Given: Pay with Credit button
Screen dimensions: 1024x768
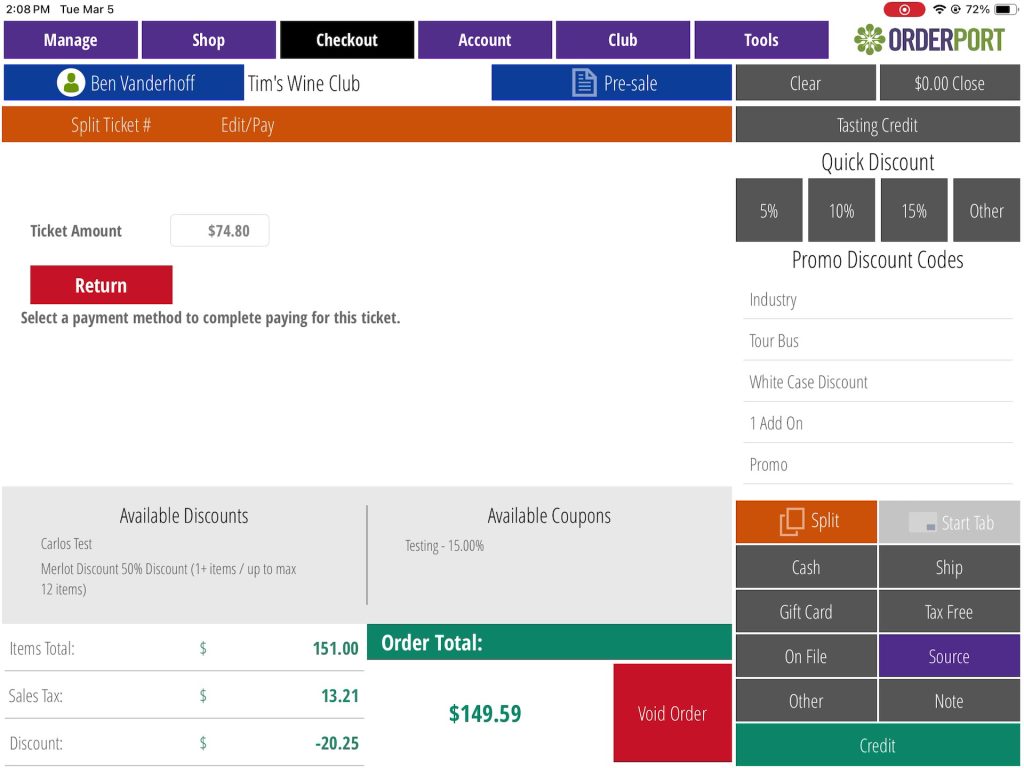Looking at the screenshot, I should point(877,745).
